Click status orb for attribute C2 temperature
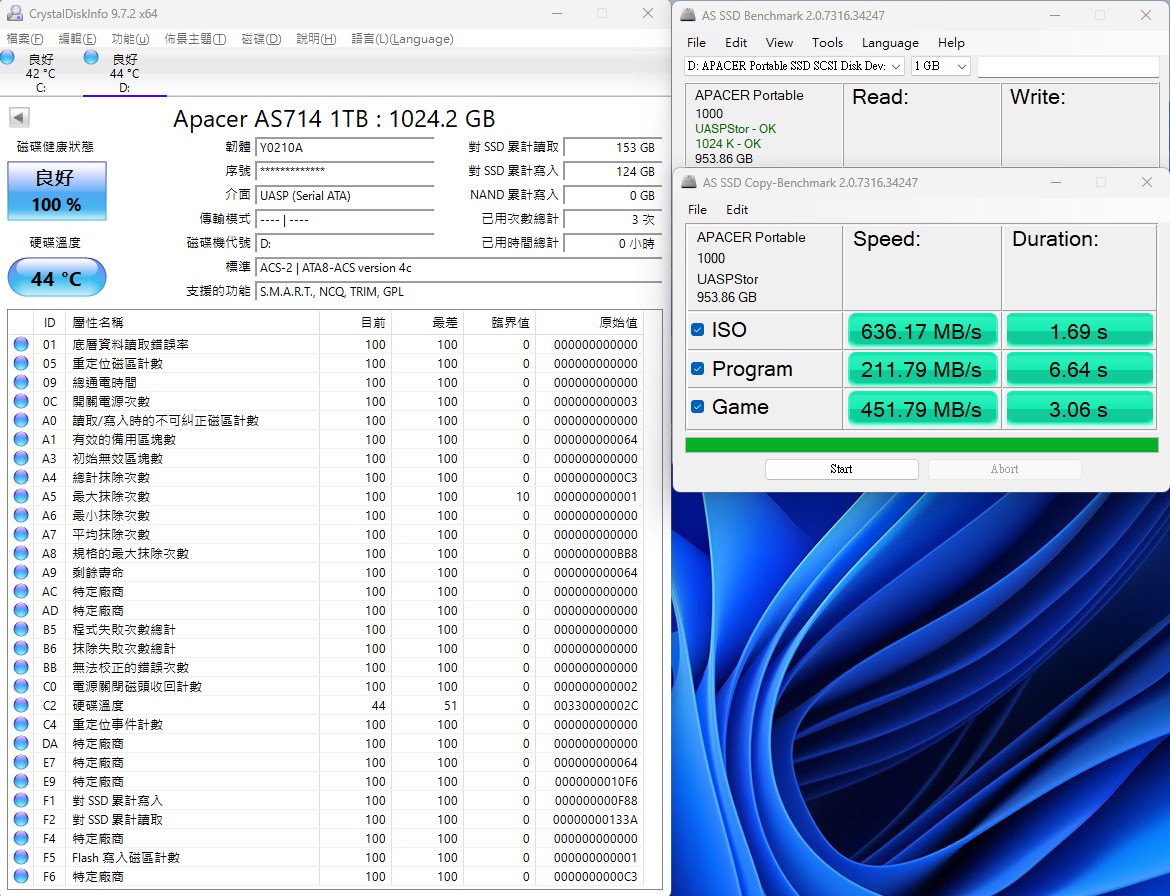This screenshot has width=1170, height=896. [x=21, y=705]
